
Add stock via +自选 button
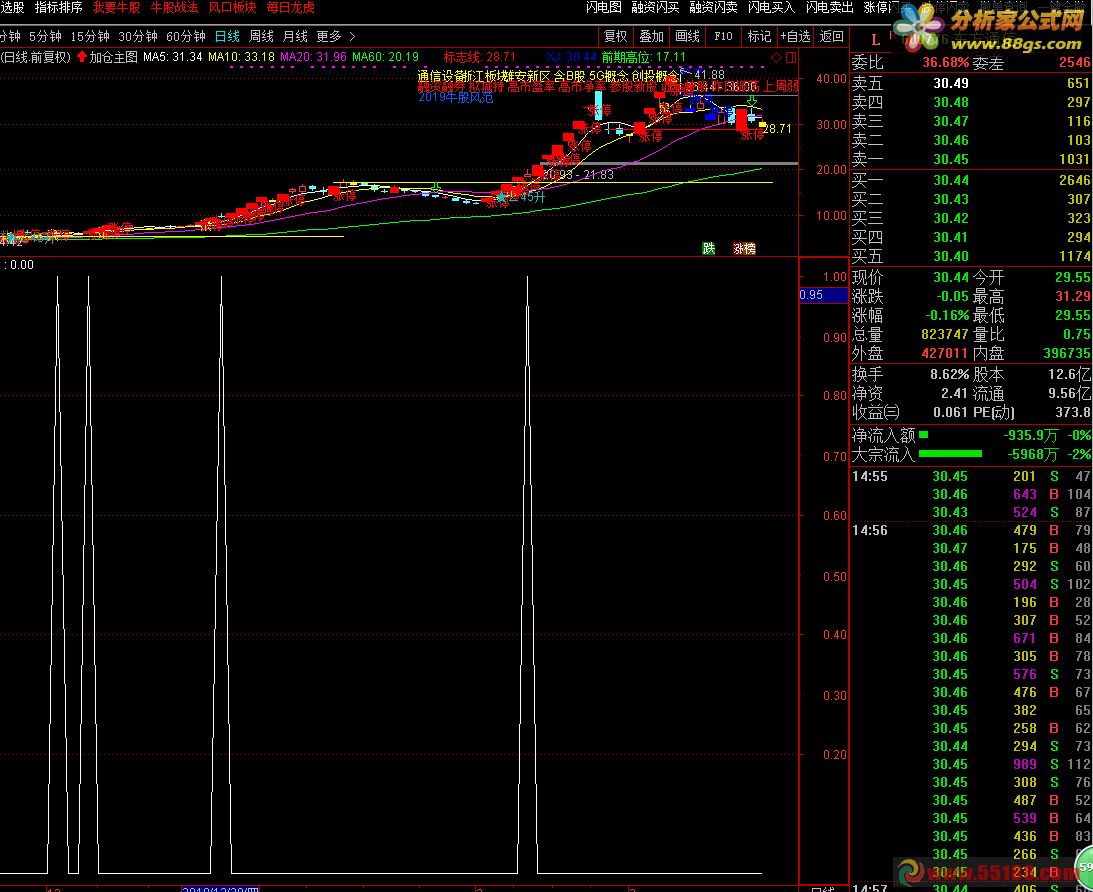coord(795,36)
